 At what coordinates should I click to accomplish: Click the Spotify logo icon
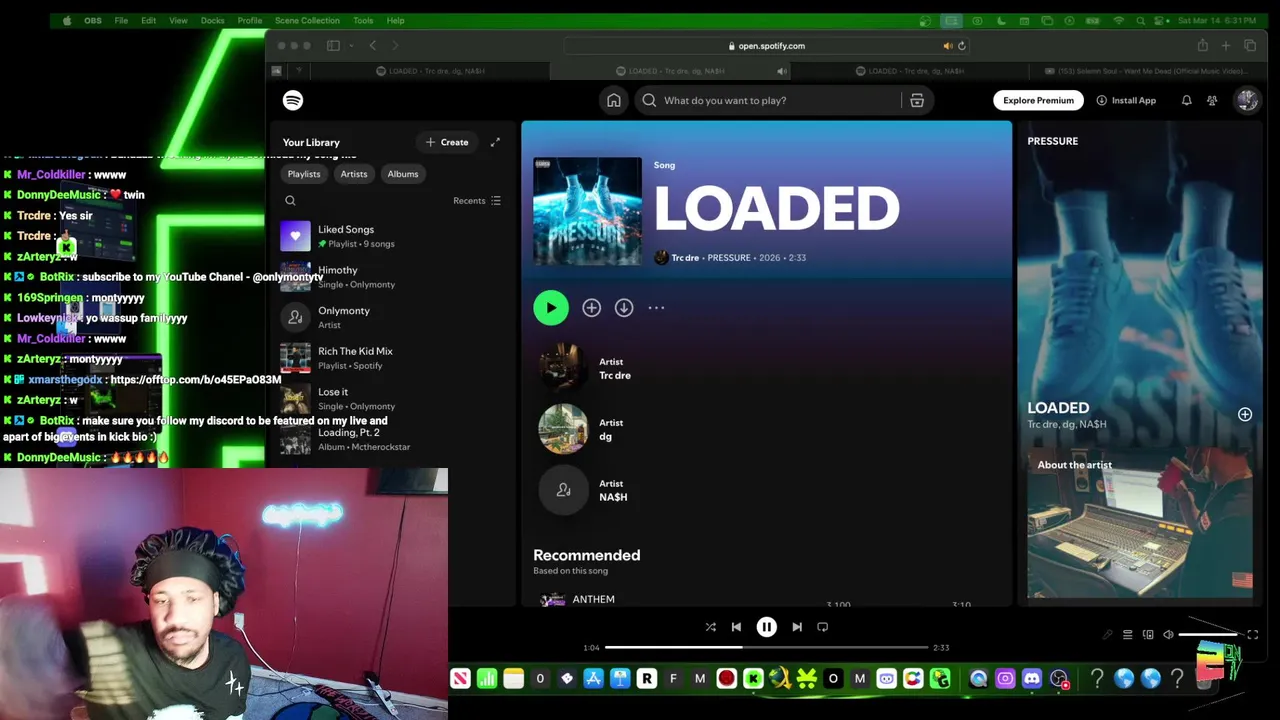pyautogui.click(x=293, y=100)
